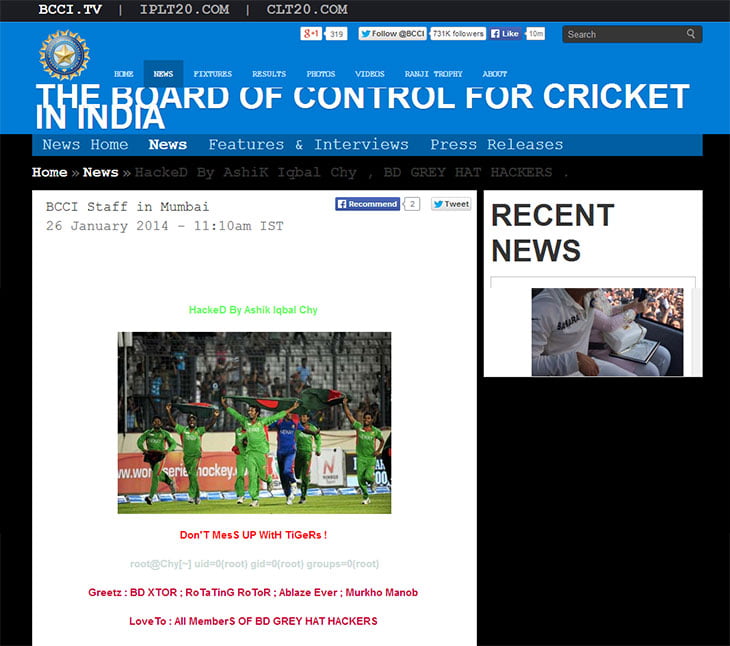Click the cricket team celebration photo
This screenshot has width=730, height=646.
pos(254,423)
